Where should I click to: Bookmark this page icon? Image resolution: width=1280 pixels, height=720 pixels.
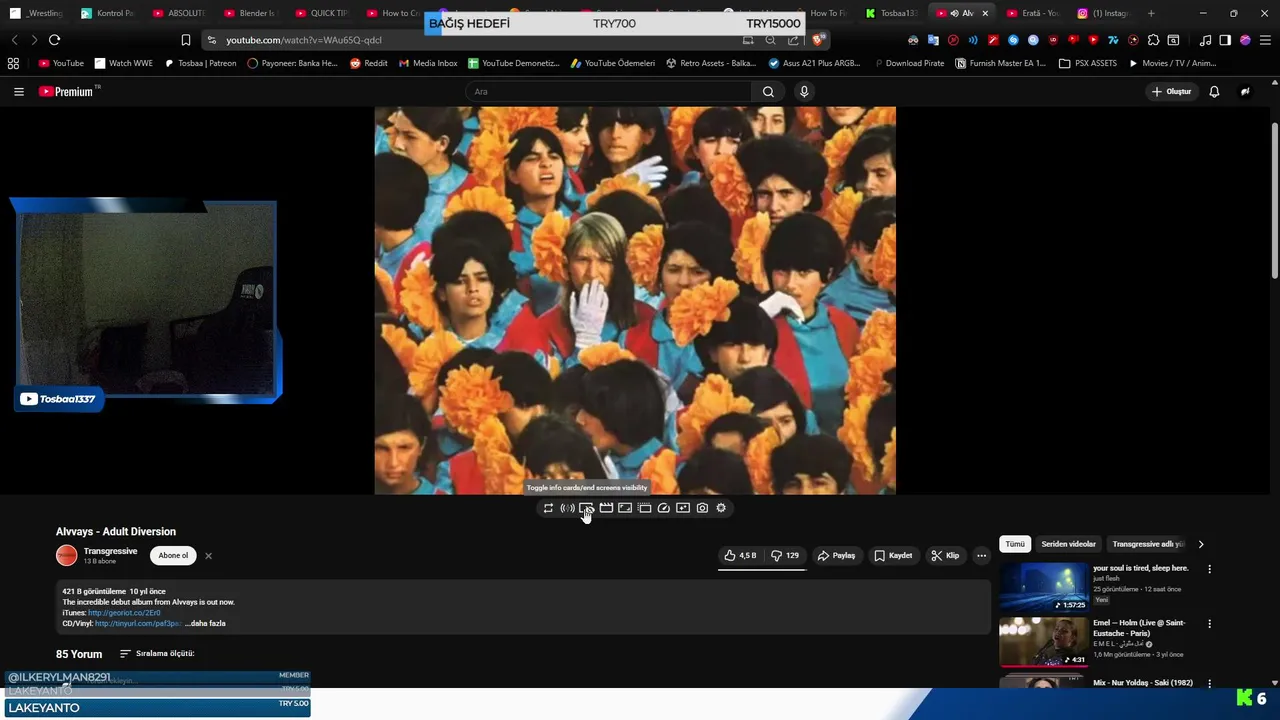(185, 40)
